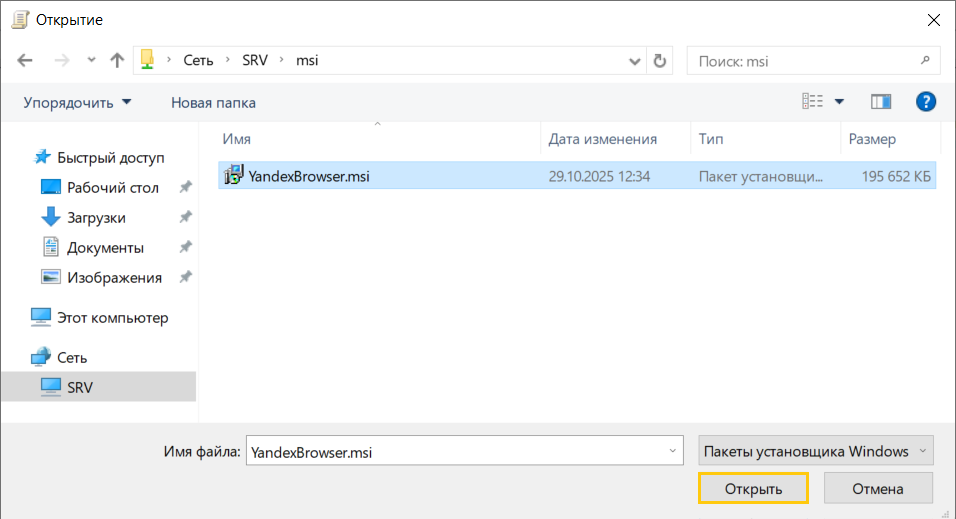Click the pin icon beside Рабочий стол

185,187
